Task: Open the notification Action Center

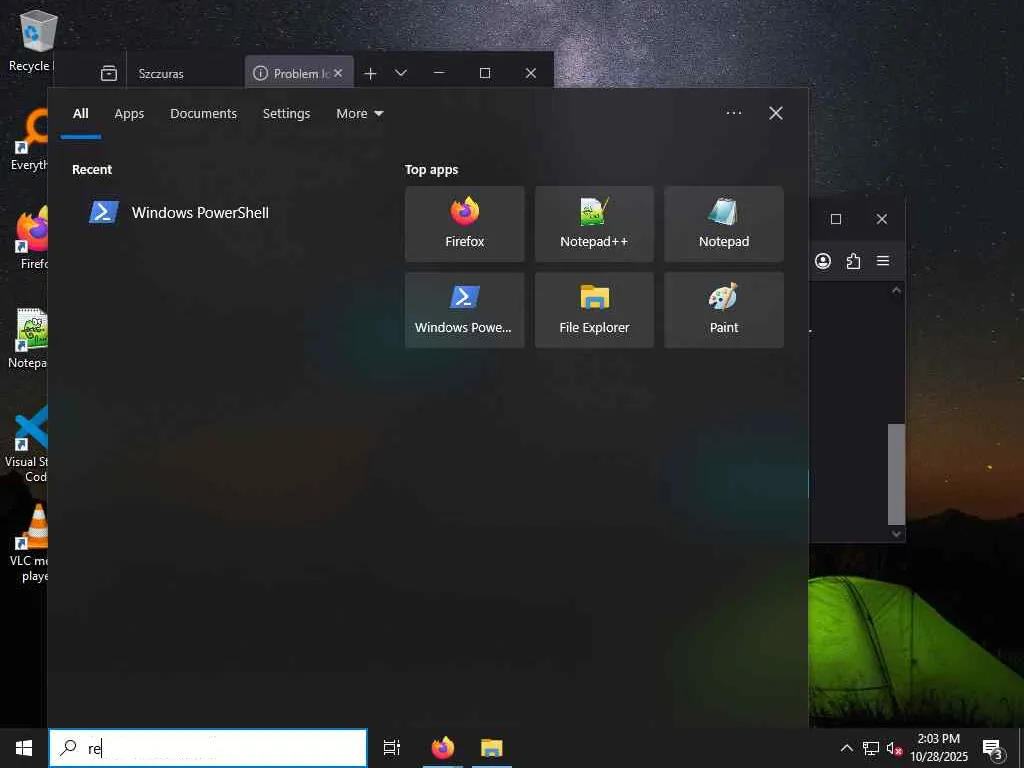Action: click(992, 748)
